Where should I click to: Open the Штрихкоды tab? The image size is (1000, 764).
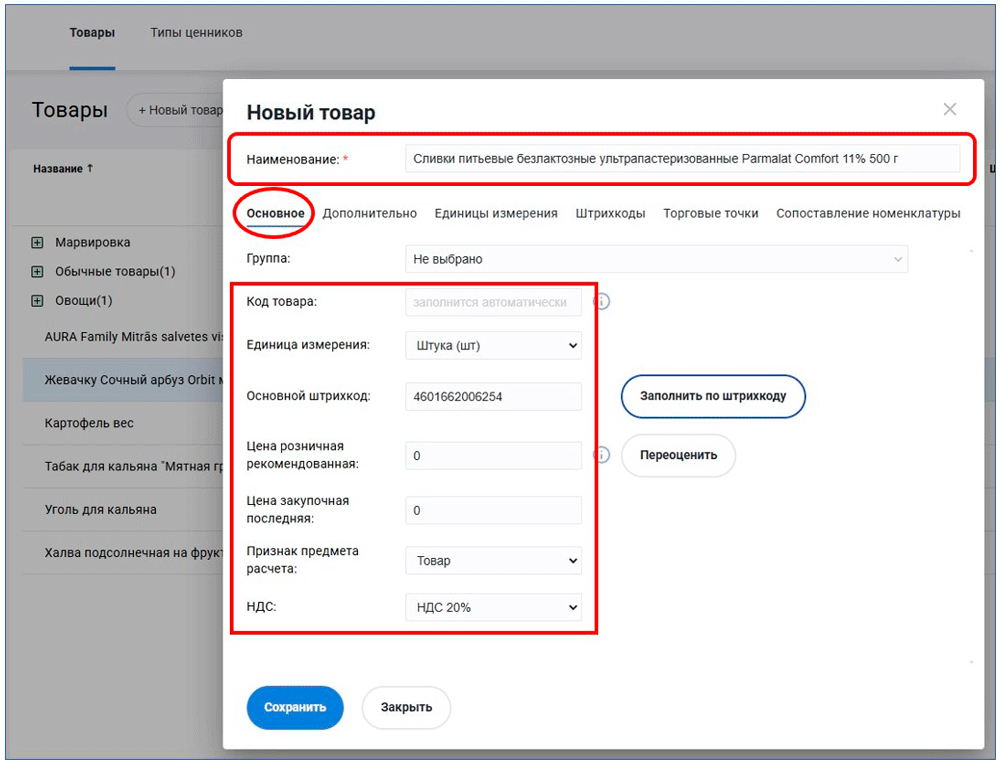(x=610, y=214)
